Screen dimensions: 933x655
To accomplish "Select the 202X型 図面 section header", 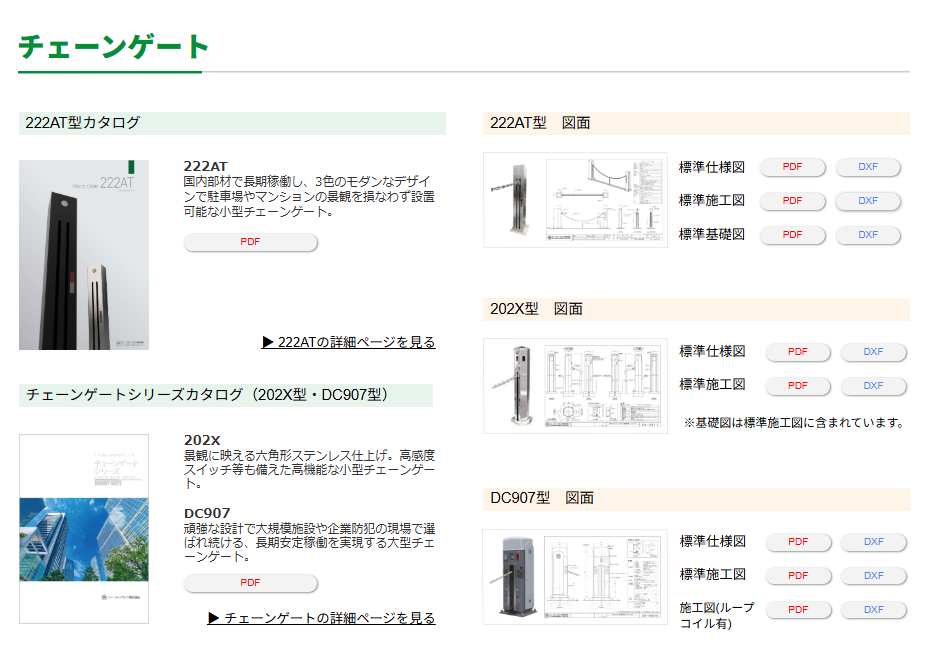I will tap(696, 309).
